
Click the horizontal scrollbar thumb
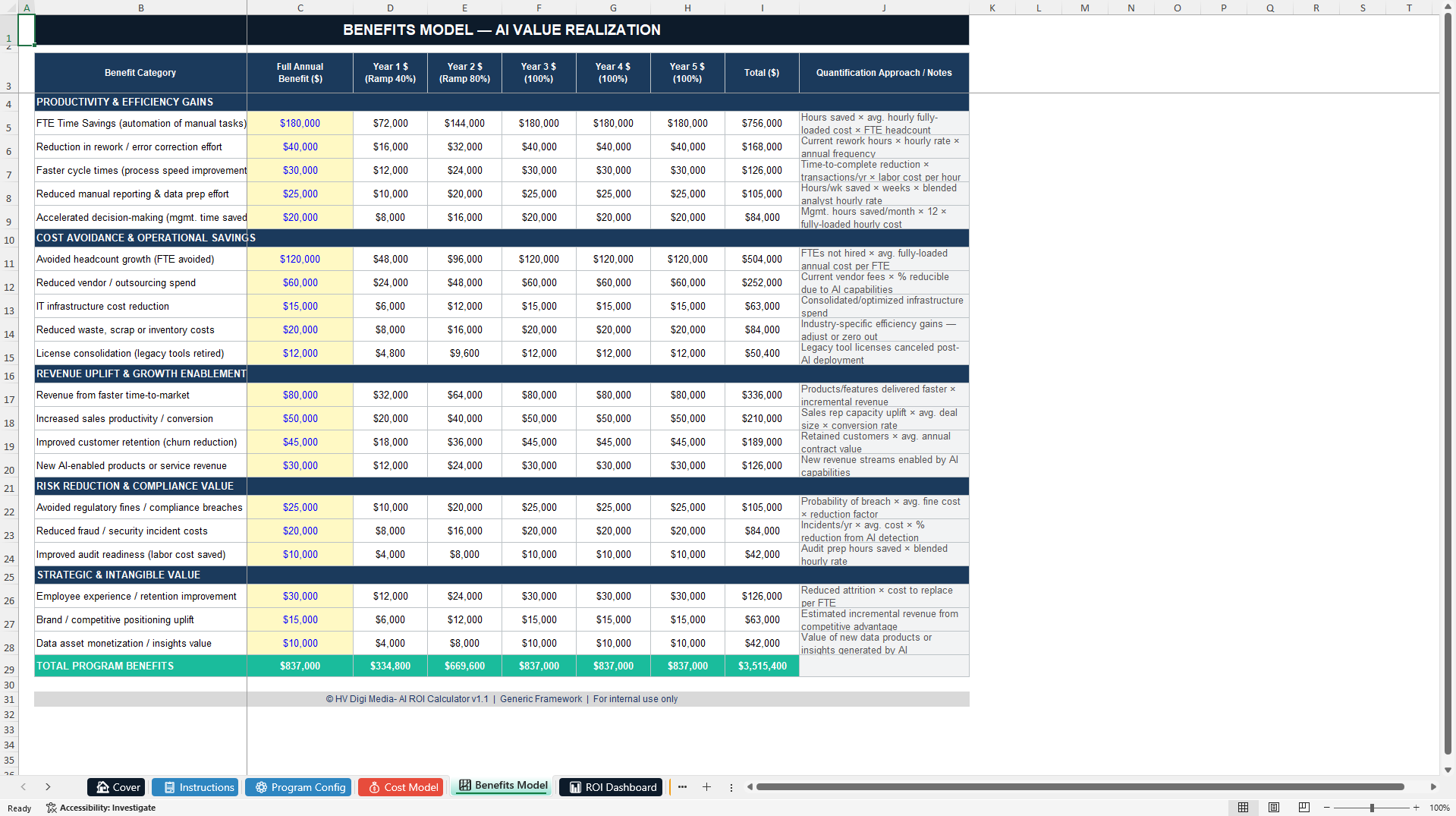click(x=1080, y=787)
